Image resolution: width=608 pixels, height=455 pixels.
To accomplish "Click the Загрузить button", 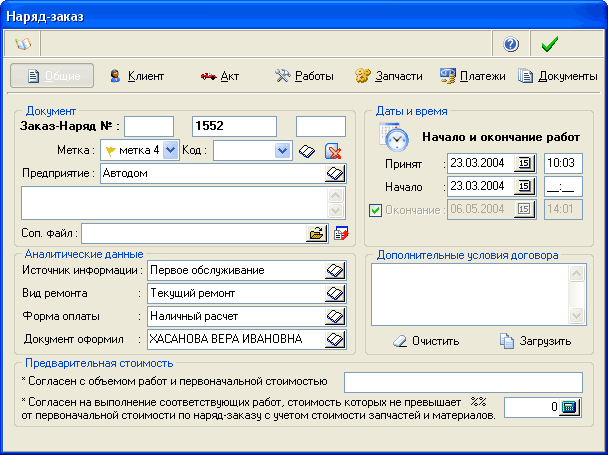I will (x=535, y=341).
